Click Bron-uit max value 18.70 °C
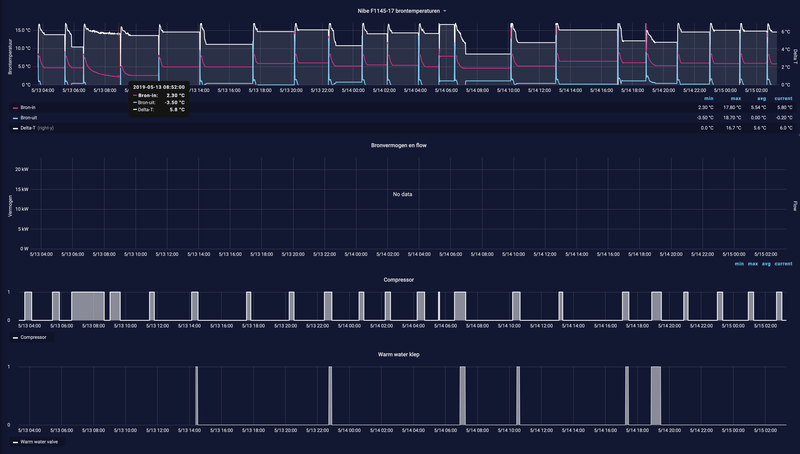This screenshot has width=800, height=454. 732,118
